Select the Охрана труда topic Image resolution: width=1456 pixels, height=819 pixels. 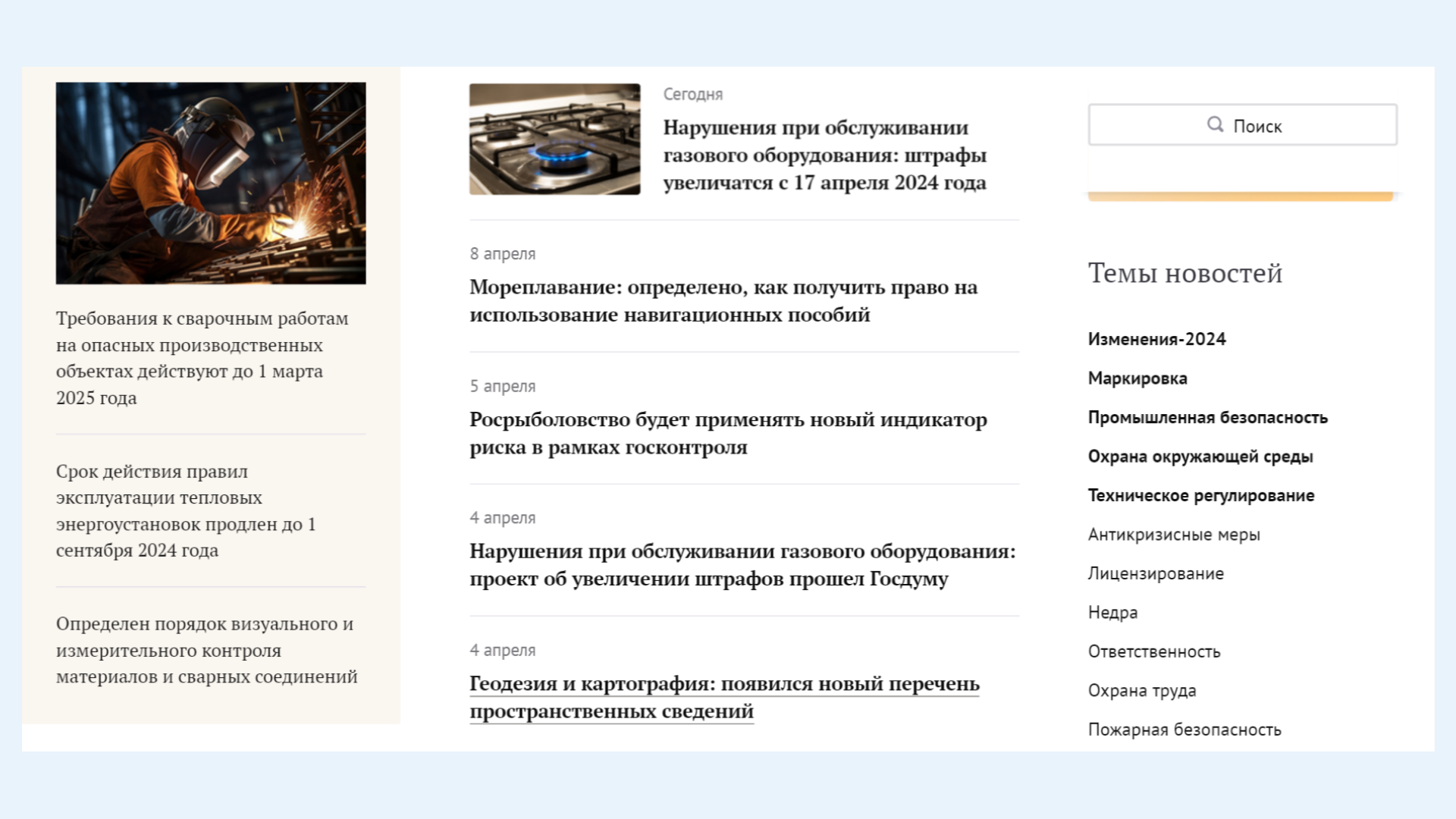click(1142, 691)
